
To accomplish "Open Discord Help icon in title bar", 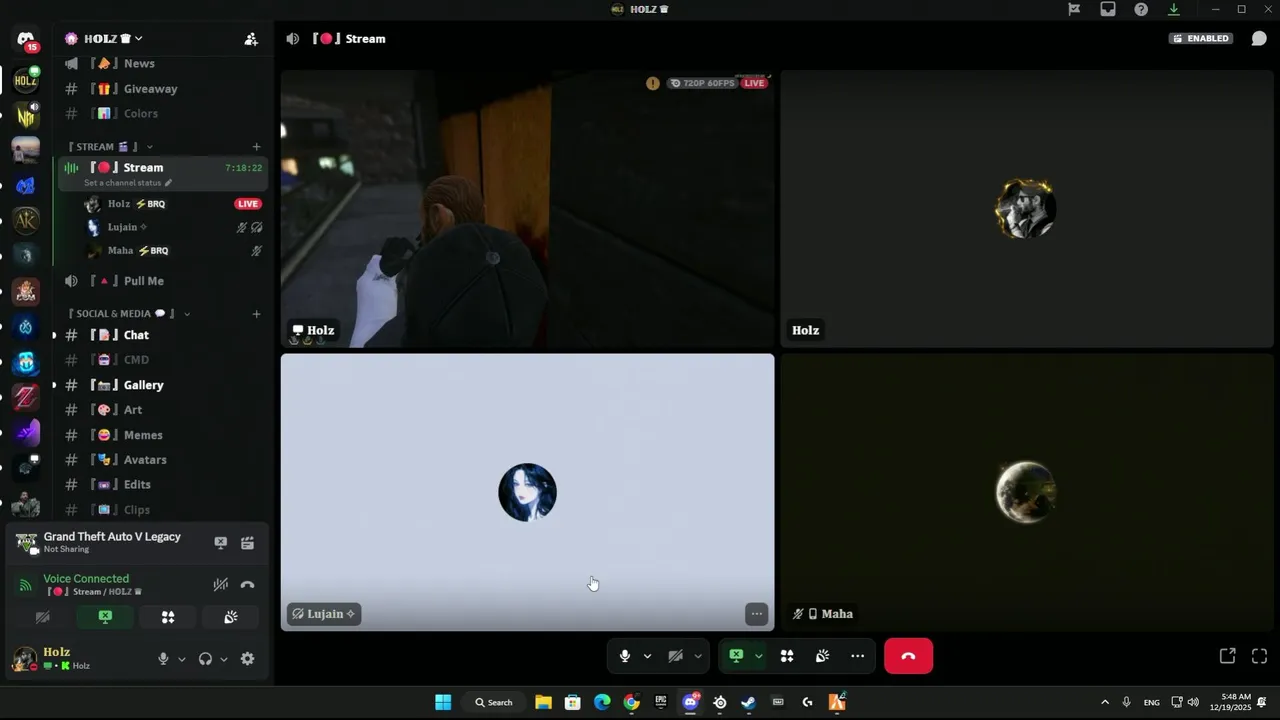I will point(1141,9).
